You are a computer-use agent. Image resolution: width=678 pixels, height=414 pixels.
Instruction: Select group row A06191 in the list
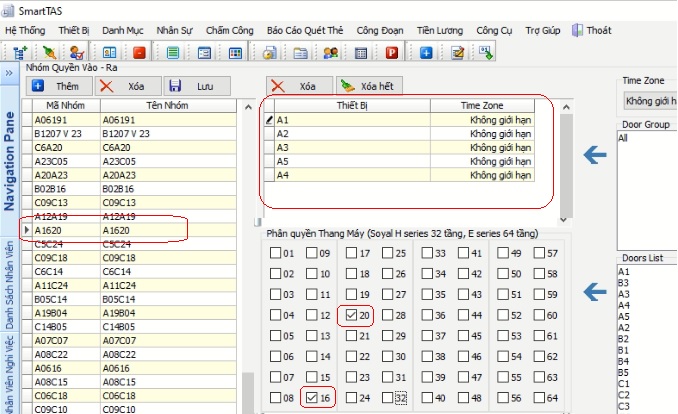coord(130,118)
